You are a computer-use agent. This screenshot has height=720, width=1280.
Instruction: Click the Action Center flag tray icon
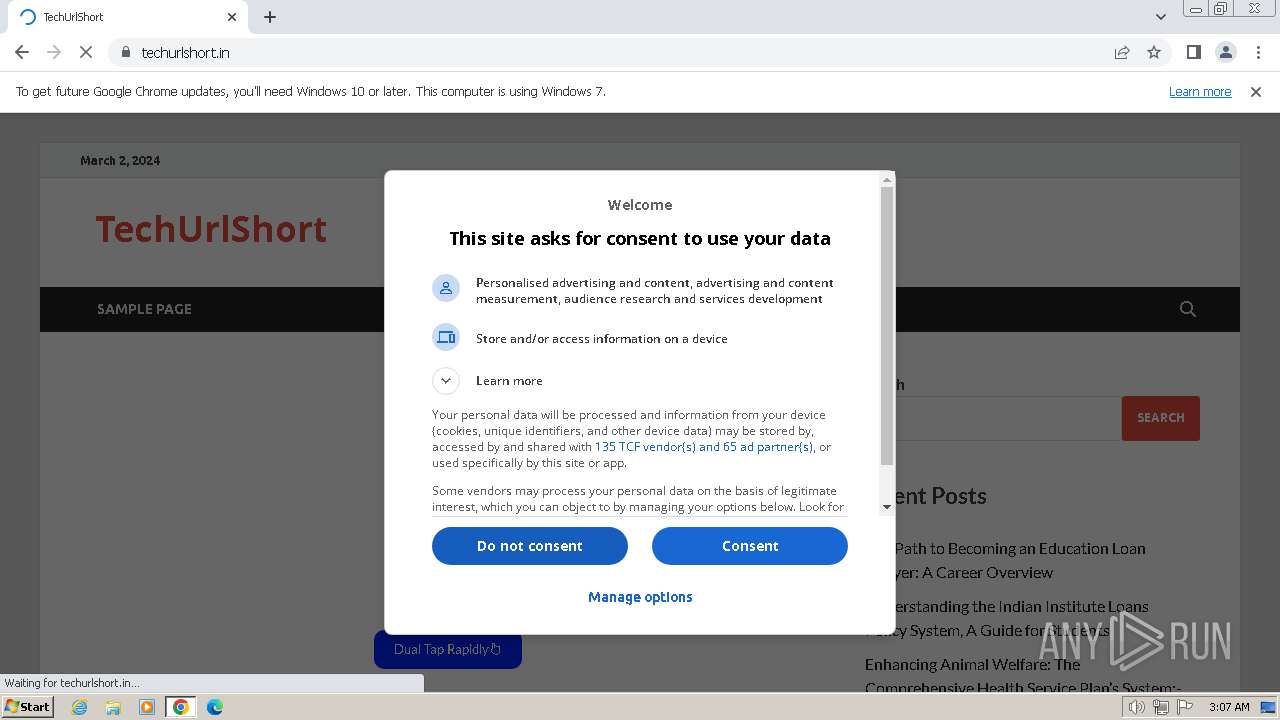1184,707
